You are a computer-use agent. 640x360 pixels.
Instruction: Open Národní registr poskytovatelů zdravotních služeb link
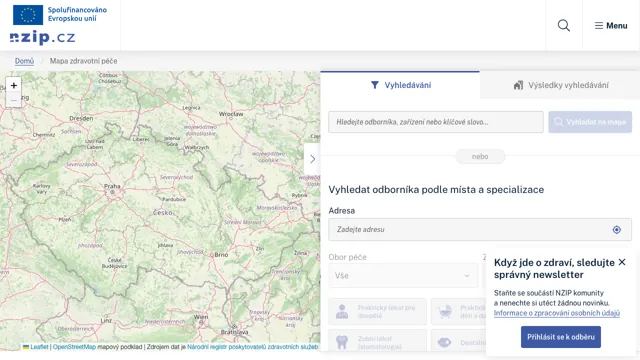(252, 347)
